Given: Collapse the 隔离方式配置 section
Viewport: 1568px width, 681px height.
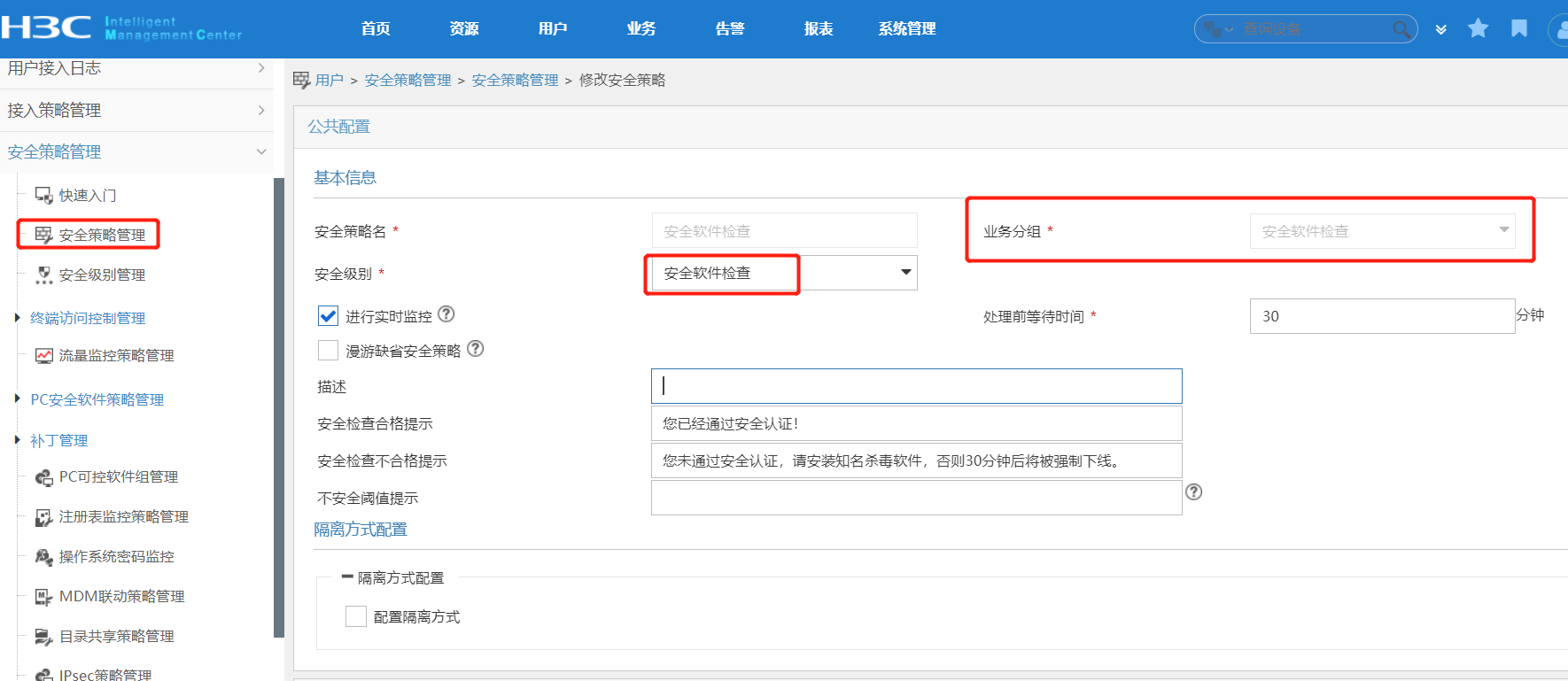Looking at the screenshot, I should point(347,577).
